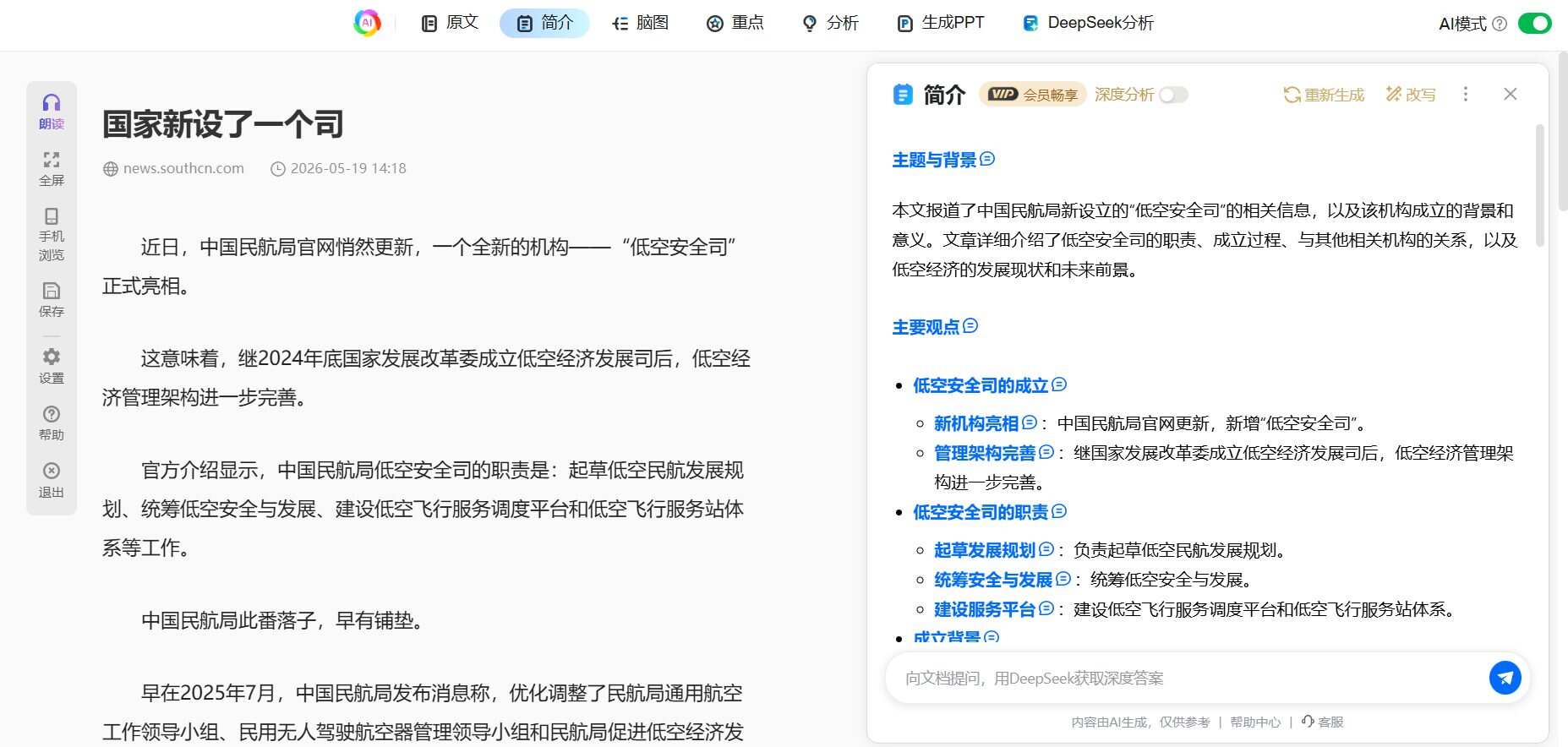This screenshot has height=747, width=1568.
Task: Toggle the AI模式 switch off
Action: 1535,23
